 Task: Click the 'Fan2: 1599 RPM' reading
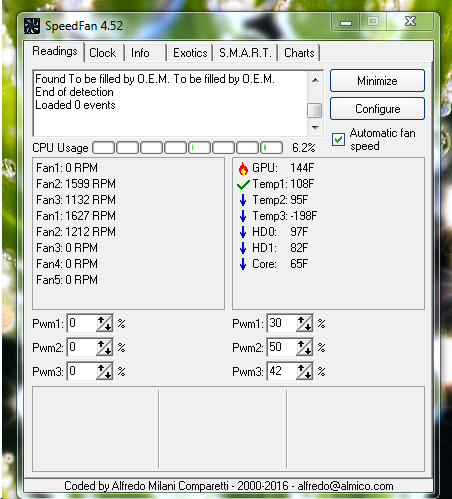tap(76, 184)
